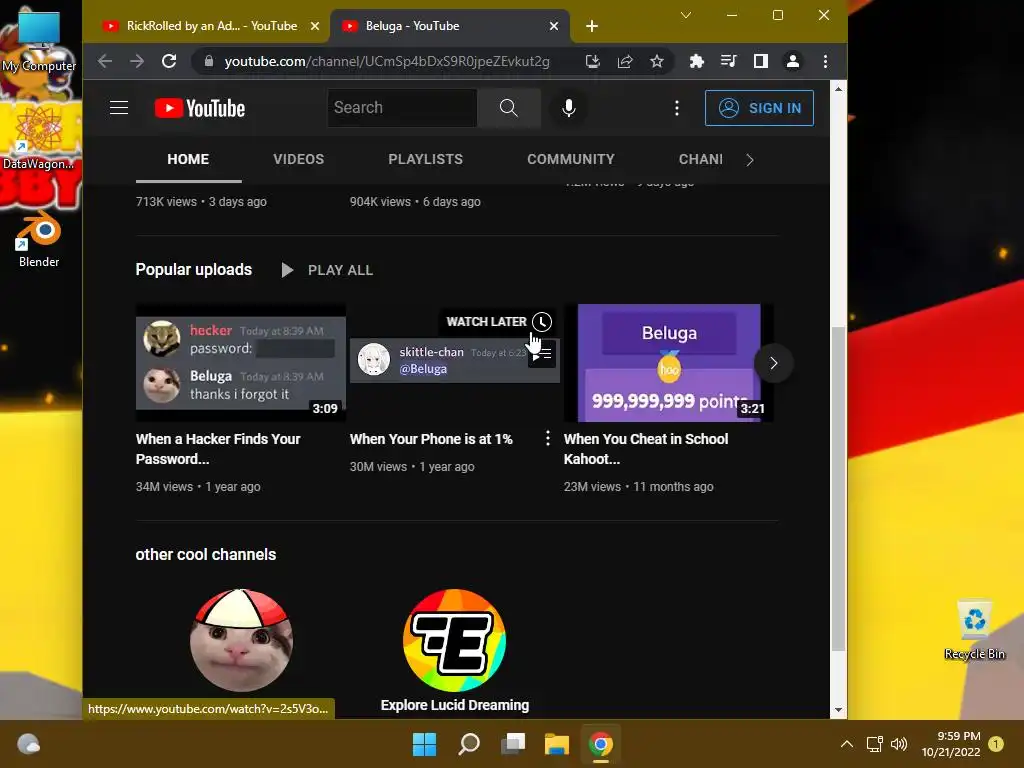Click Watch Later clock icon on thumbnail
The height and width of the screenshot is (768, 1024).
pyautogui.click(x=541, y=322)
